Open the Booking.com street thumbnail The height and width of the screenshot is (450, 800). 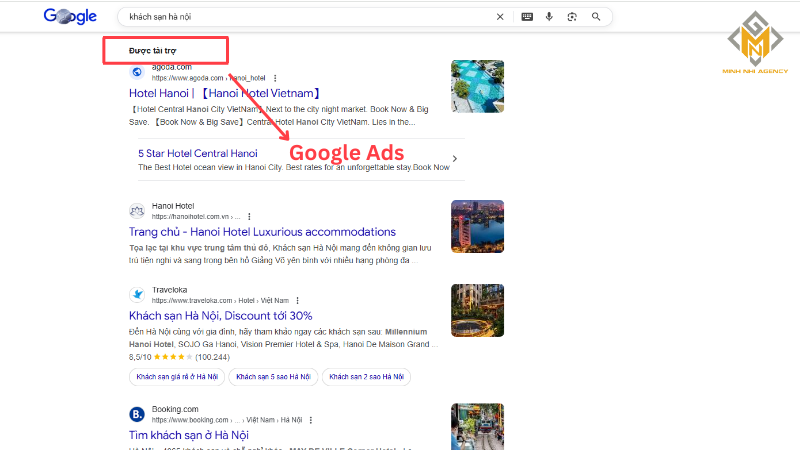[478, 427]
